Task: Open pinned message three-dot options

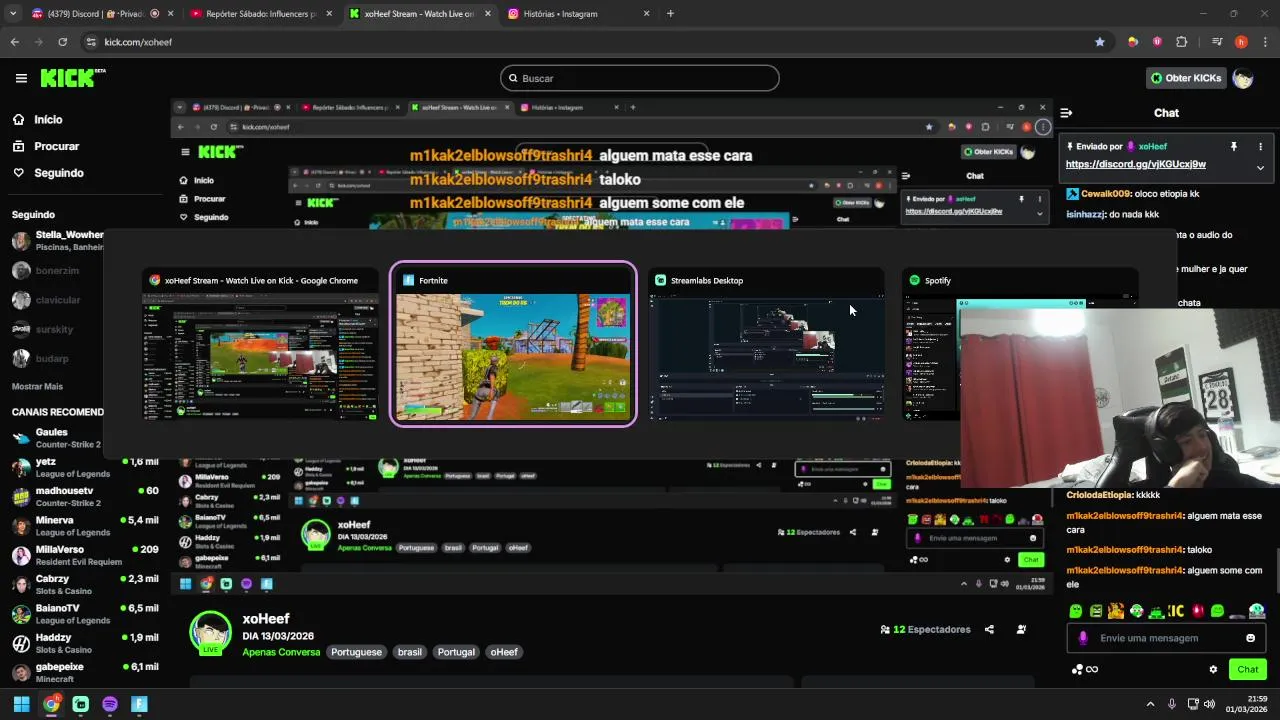Action: (x=1260, y=146)
